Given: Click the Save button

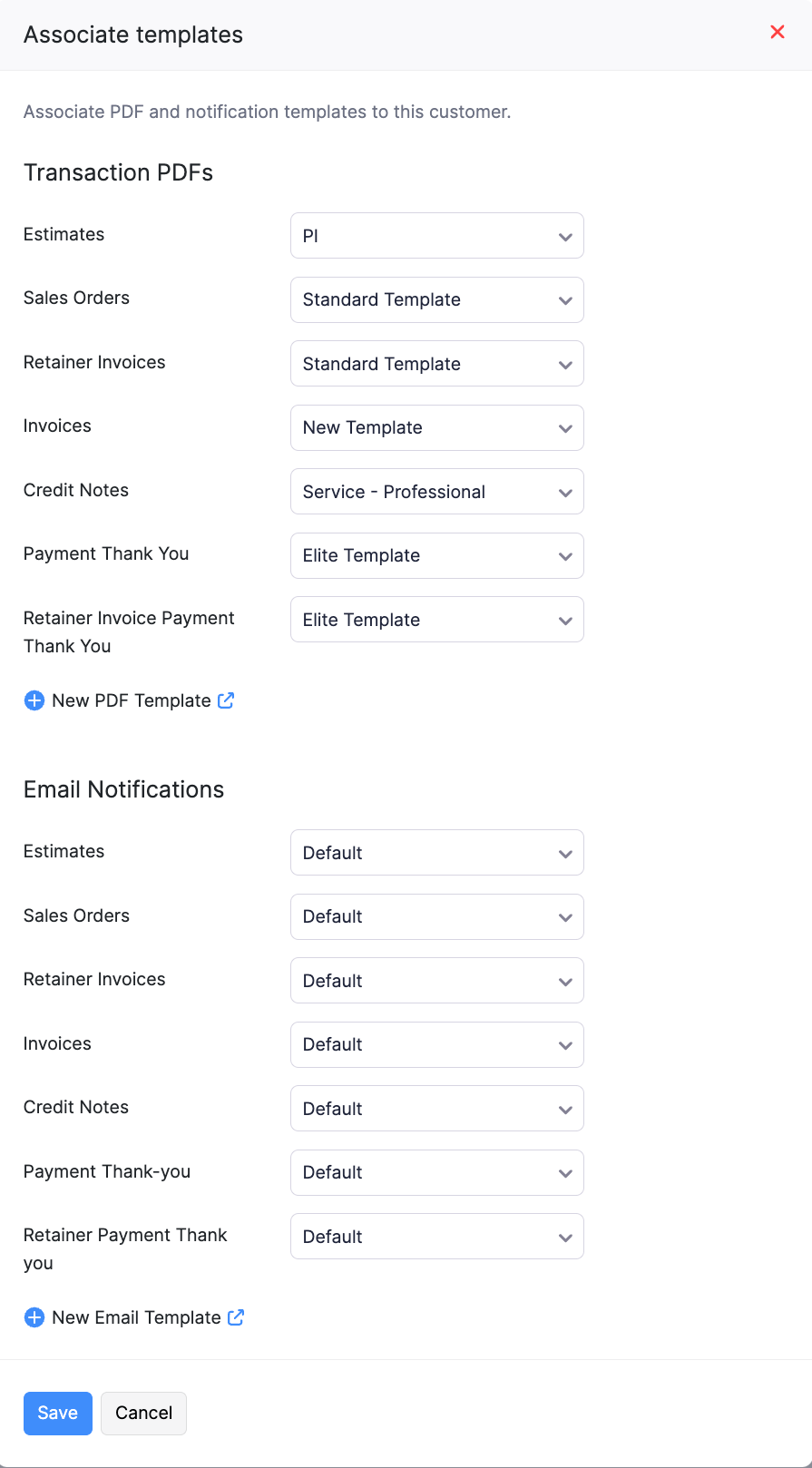Looking at the screenshot, I should click(x=57, y=1413).
